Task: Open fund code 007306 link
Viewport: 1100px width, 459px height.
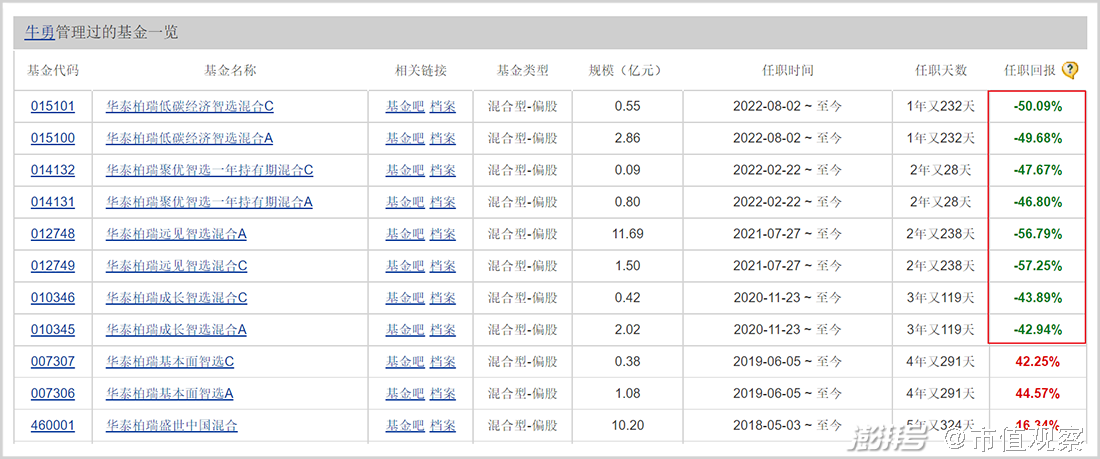Action: (53, 393)
